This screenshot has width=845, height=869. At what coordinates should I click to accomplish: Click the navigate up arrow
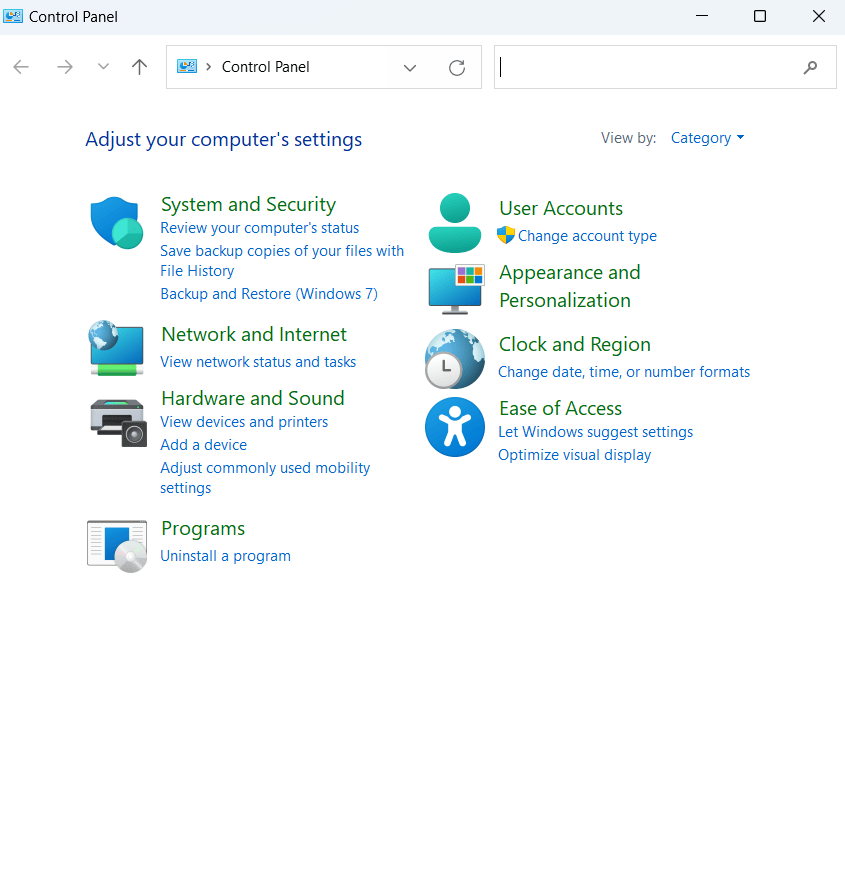139,66
